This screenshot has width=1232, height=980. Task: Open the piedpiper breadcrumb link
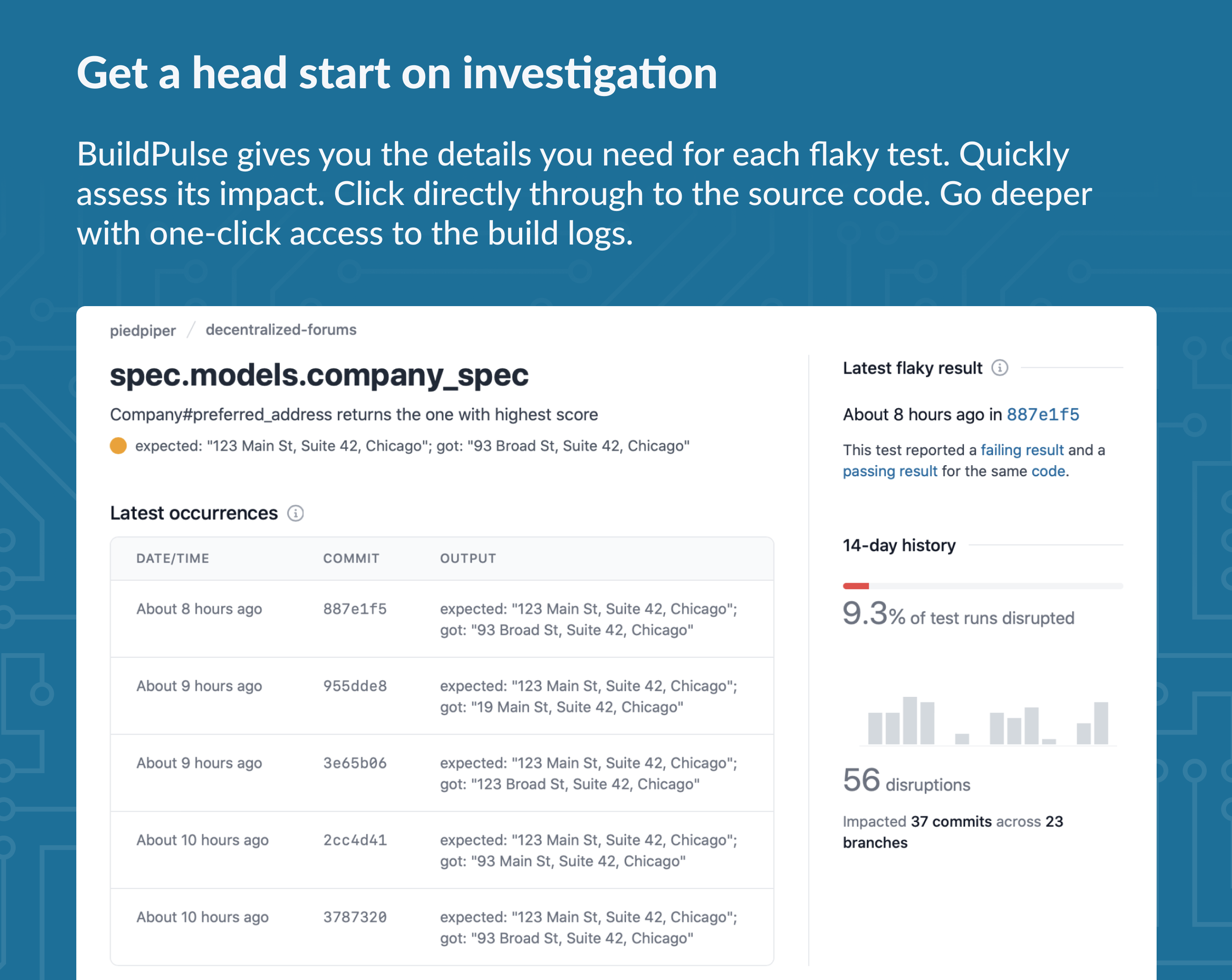click(143, 330)
